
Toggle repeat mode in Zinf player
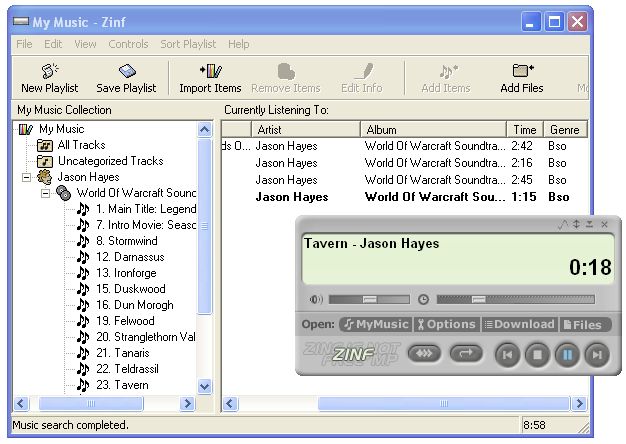pos(466,354)
